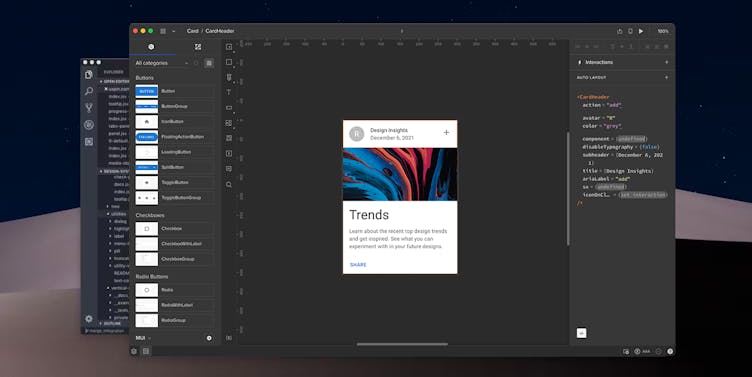The width and height of the screenshot is (752, 377).
Task: Select the Text tool in vertical toolbar
Action: click(229, 92)
